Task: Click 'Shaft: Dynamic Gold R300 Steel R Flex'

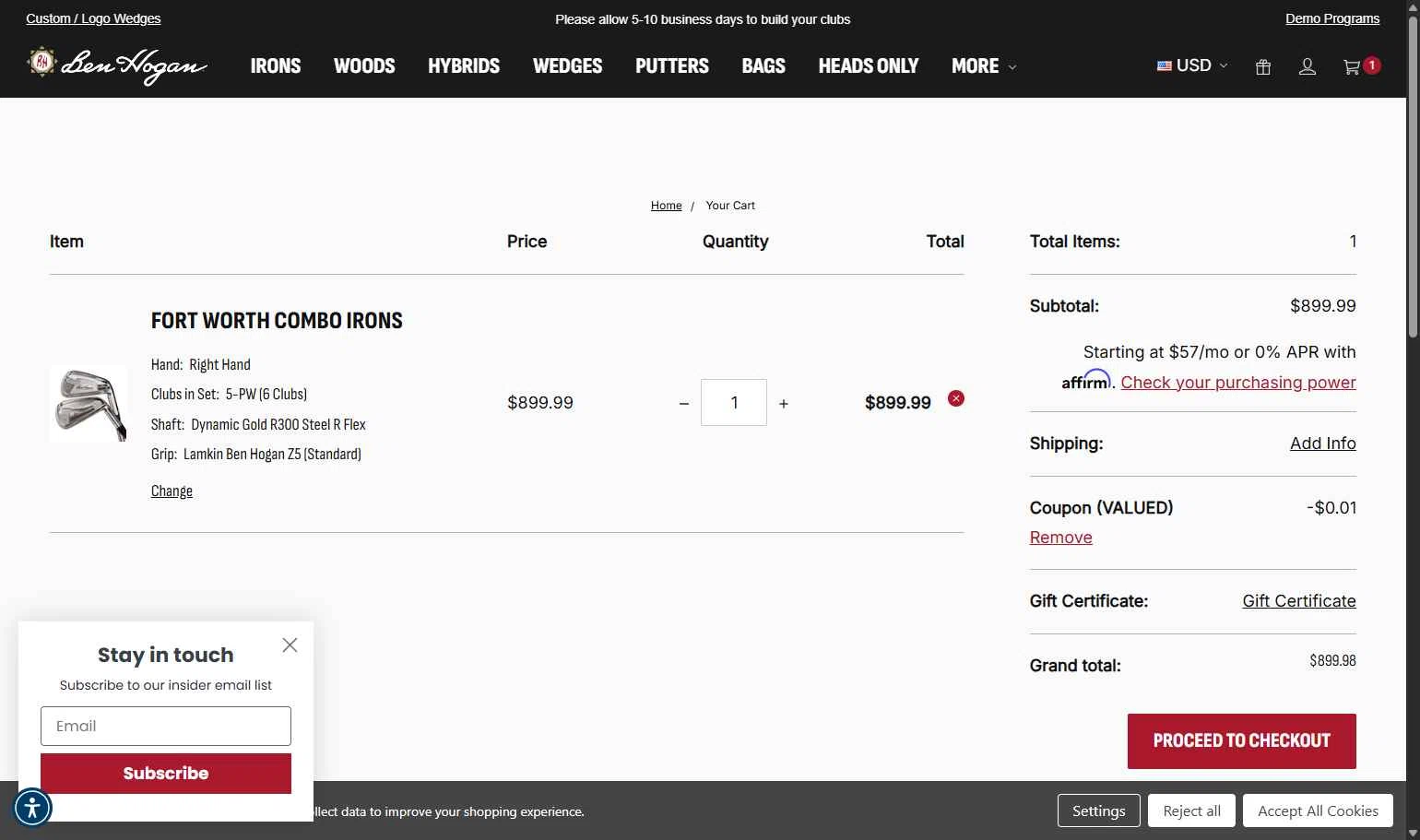Action: [x=258, y=425]
